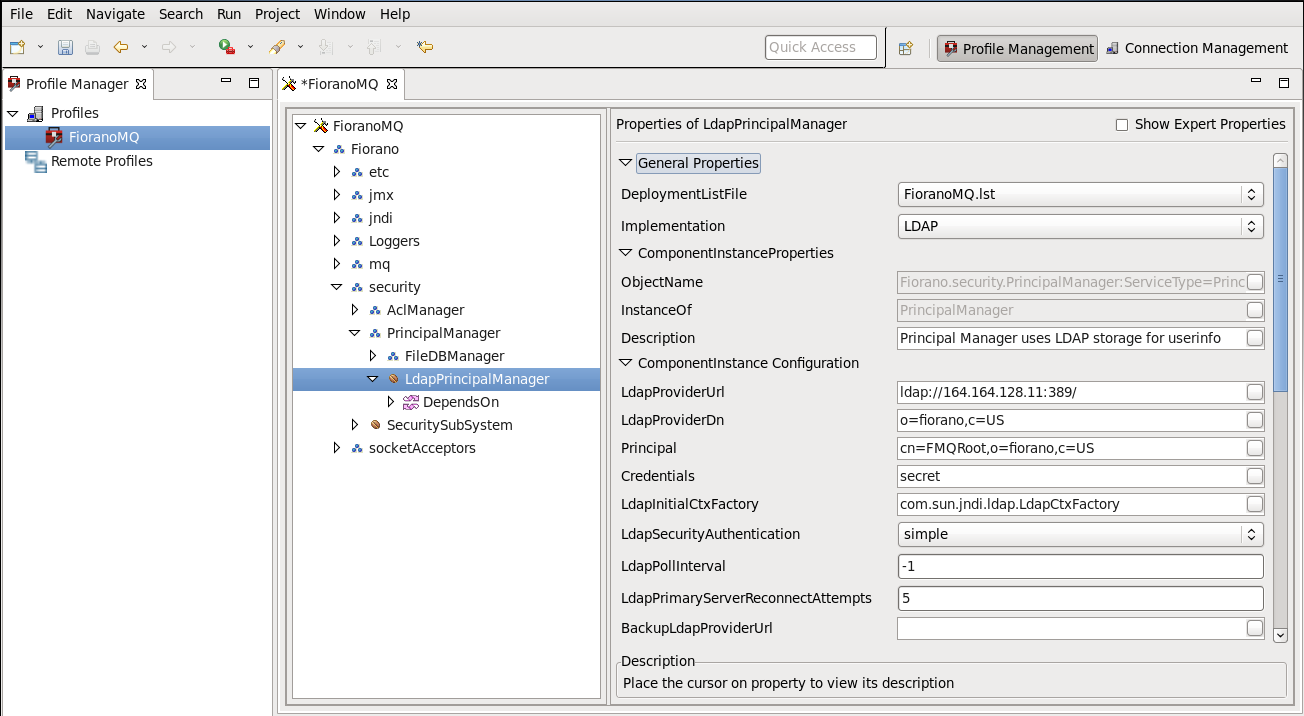The image size is (1304, 716).
Task: Click the DependsOn node icon
Action: pos(410,402)
